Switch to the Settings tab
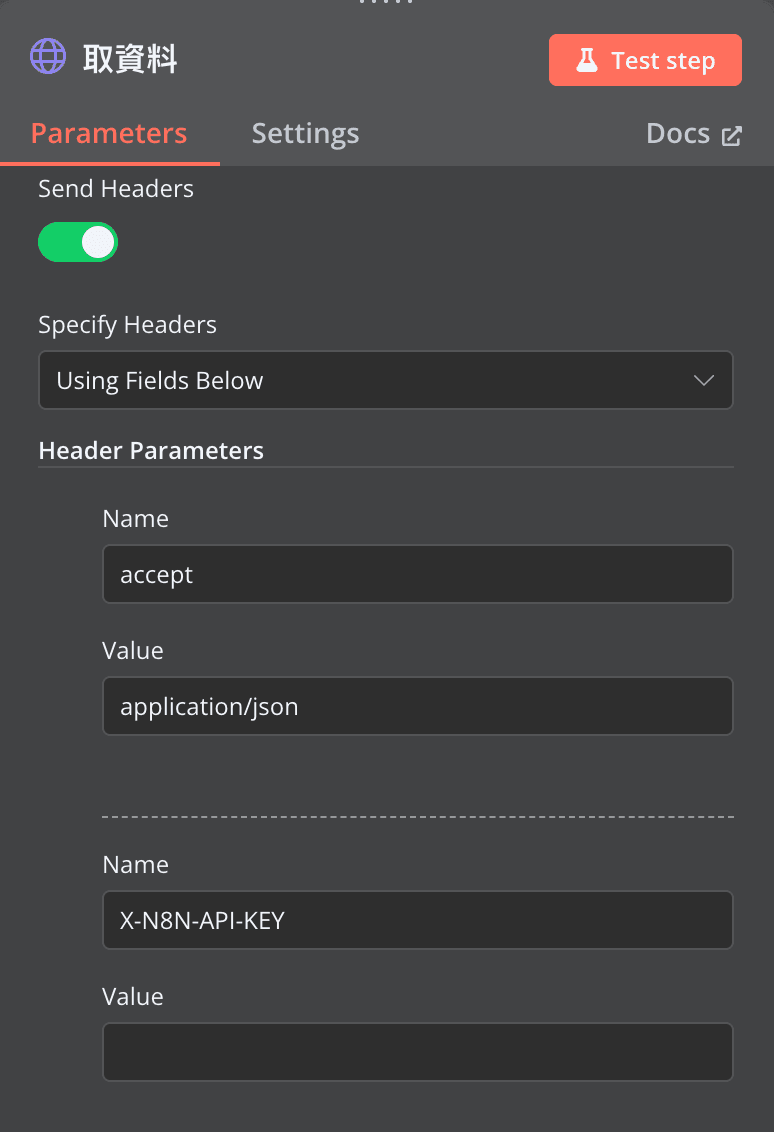 [305, 133]
